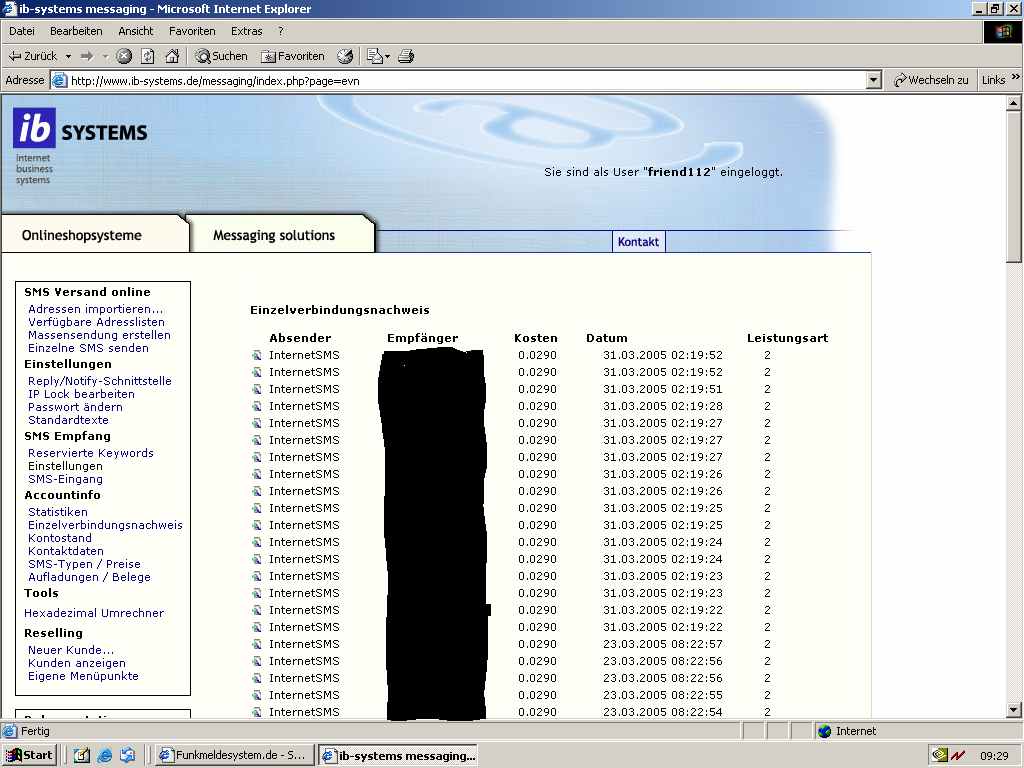The height and width of the screenshot is (768, 1024).
Task: Go to the Home page icon
Action: (172, 56)
